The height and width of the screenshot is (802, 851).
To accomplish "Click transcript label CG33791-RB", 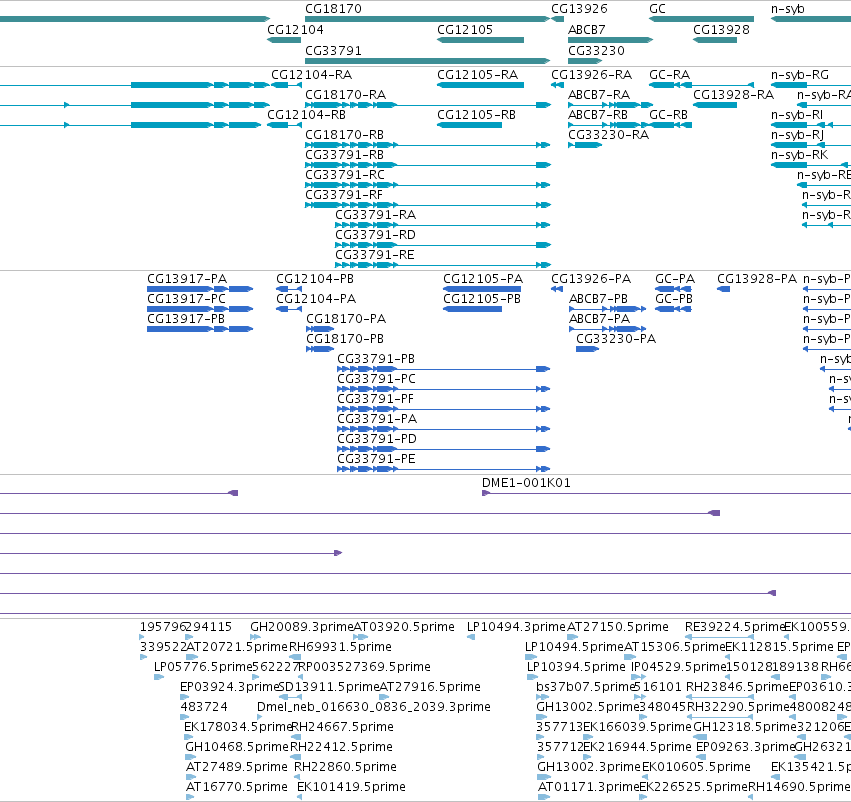I will coord(345,155).
